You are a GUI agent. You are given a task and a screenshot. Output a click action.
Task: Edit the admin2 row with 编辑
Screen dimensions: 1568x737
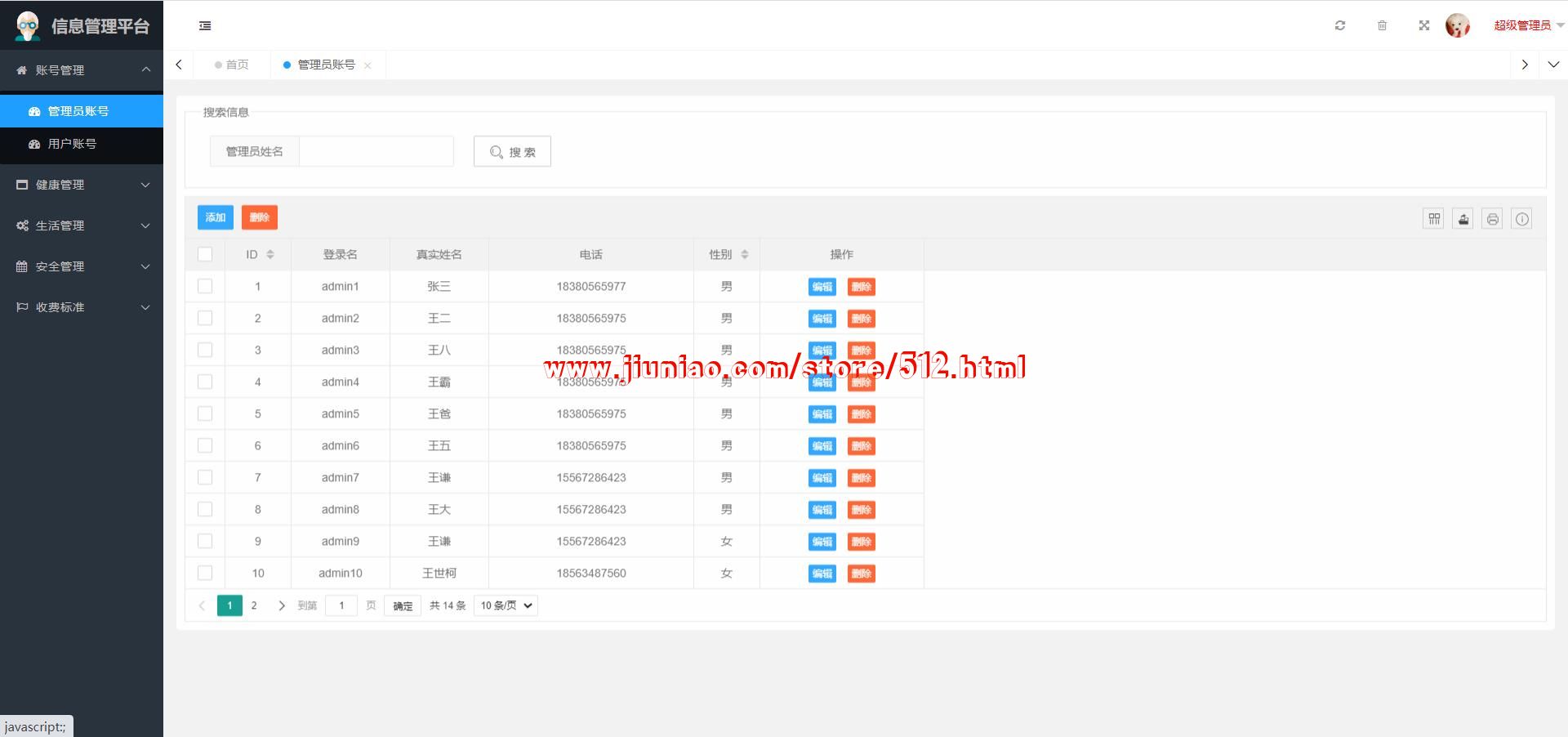click(822, 319)
